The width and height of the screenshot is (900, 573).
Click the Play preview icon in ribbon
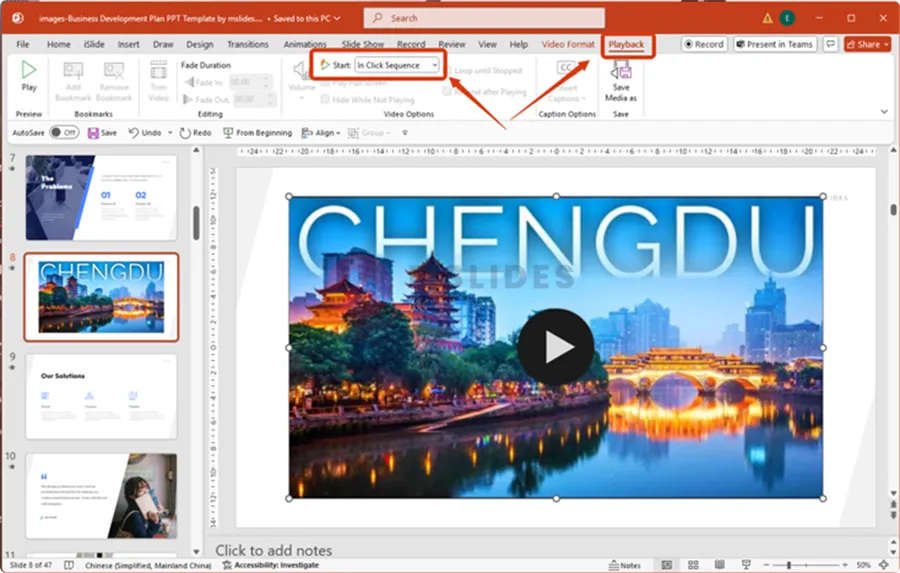coord(29,72)
